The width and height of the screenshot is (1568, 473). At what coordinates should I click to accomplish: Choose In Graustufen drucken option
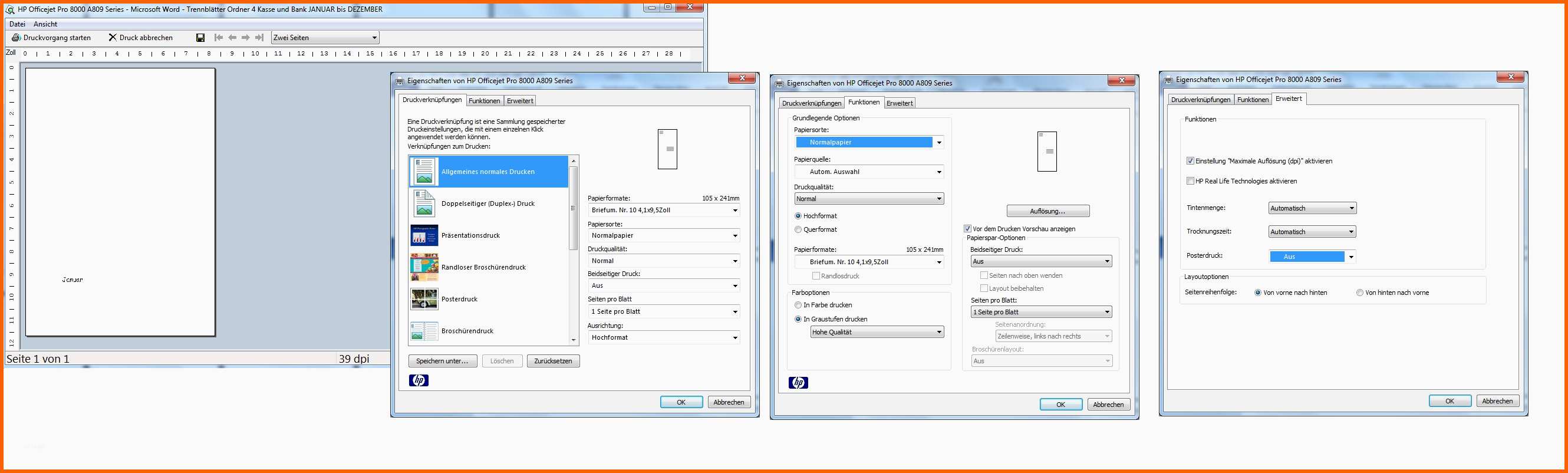(798, 319)
